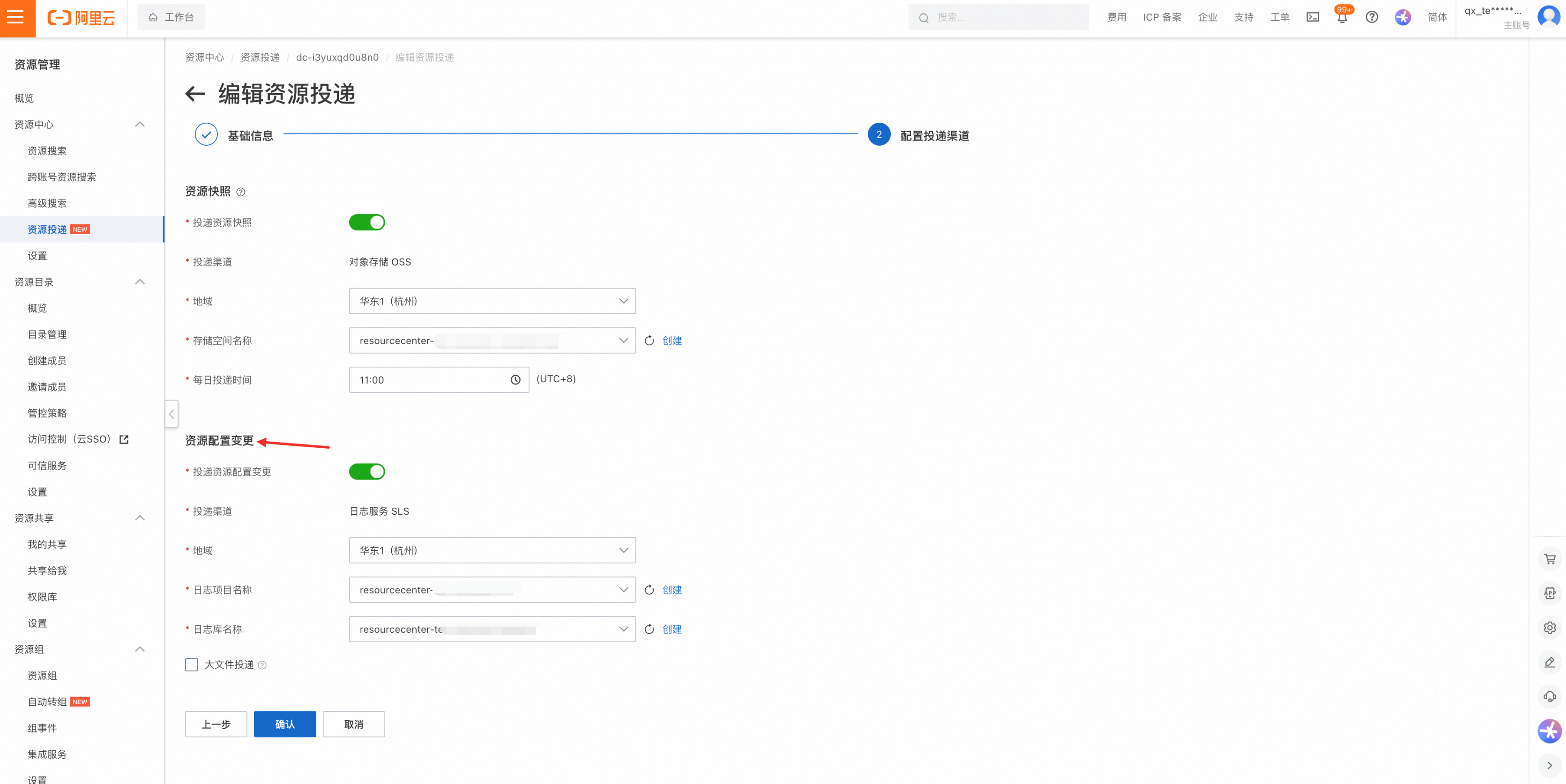Click the Cloud Shell terminal icon

click(1312, 17)
